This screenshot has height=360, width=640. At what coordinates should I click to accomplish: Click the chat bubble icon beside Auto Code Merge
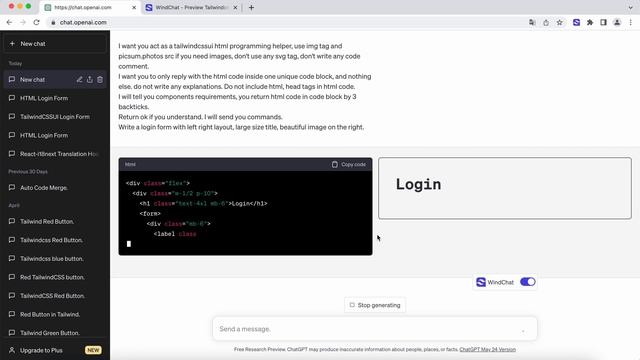pos(12,188)
